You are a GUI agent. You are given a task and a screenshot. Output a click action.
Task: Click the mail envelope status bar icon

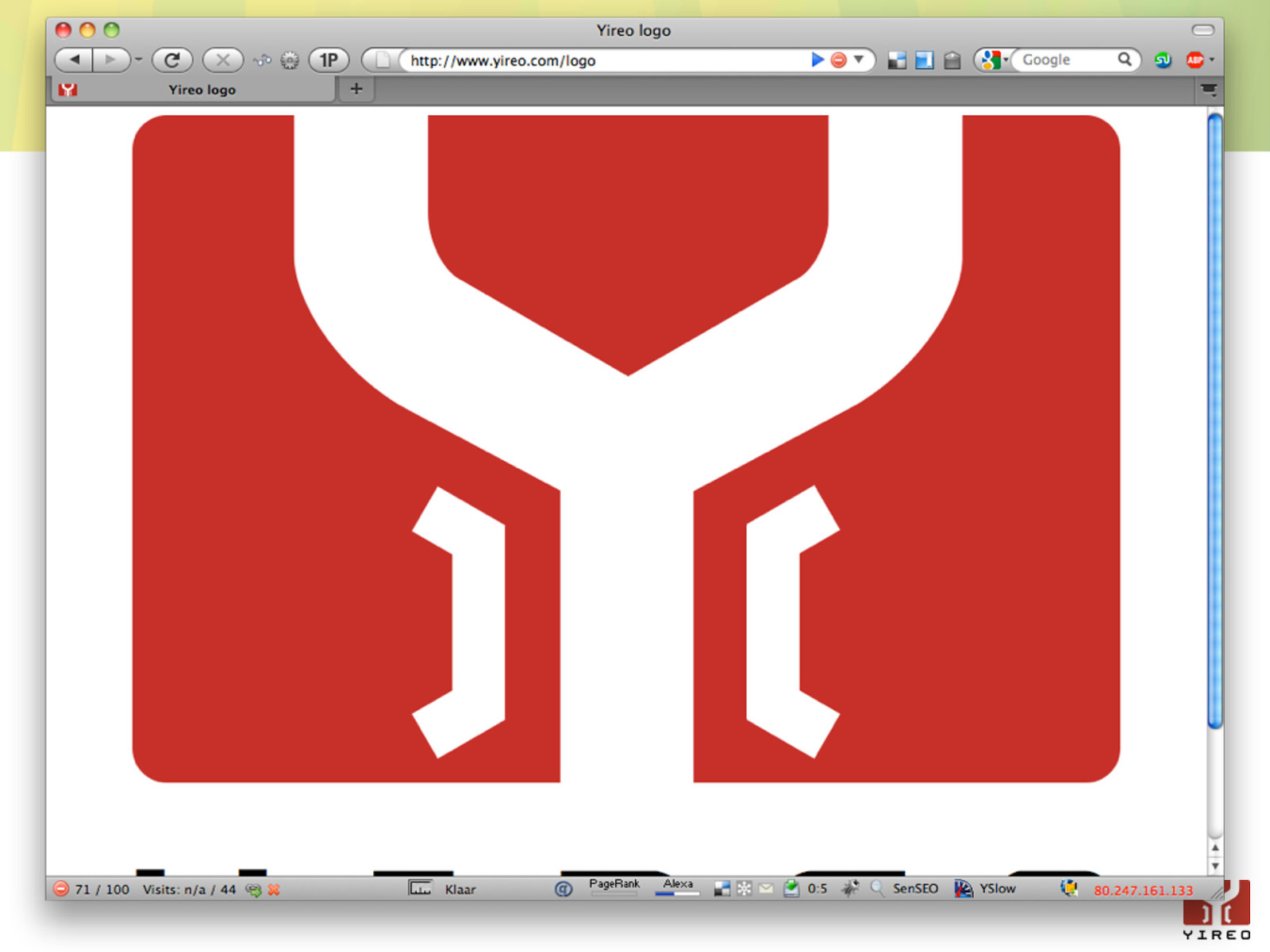(766, 889)
